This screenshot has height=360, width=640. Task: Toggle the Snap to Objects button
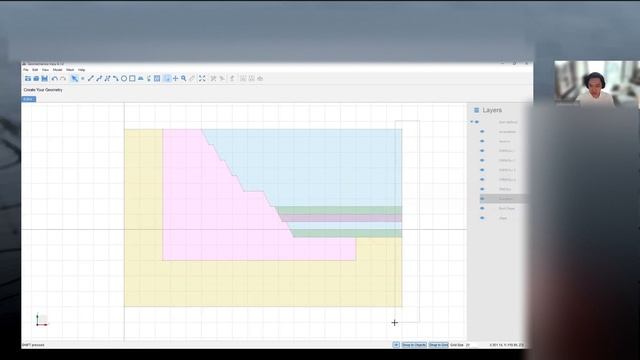(x=414, y=345)
